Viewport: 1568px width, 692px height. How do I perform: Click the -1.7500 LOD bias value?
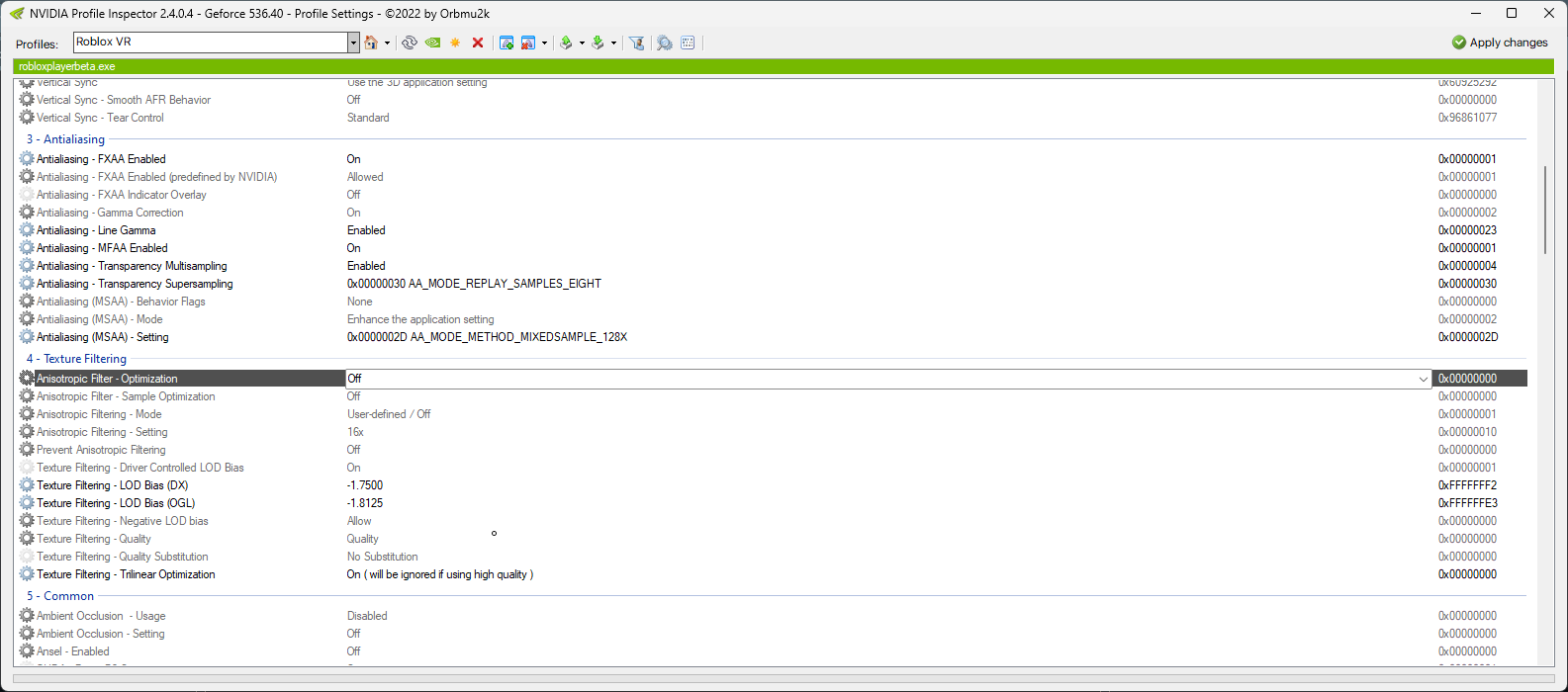(x=365, y=485)
